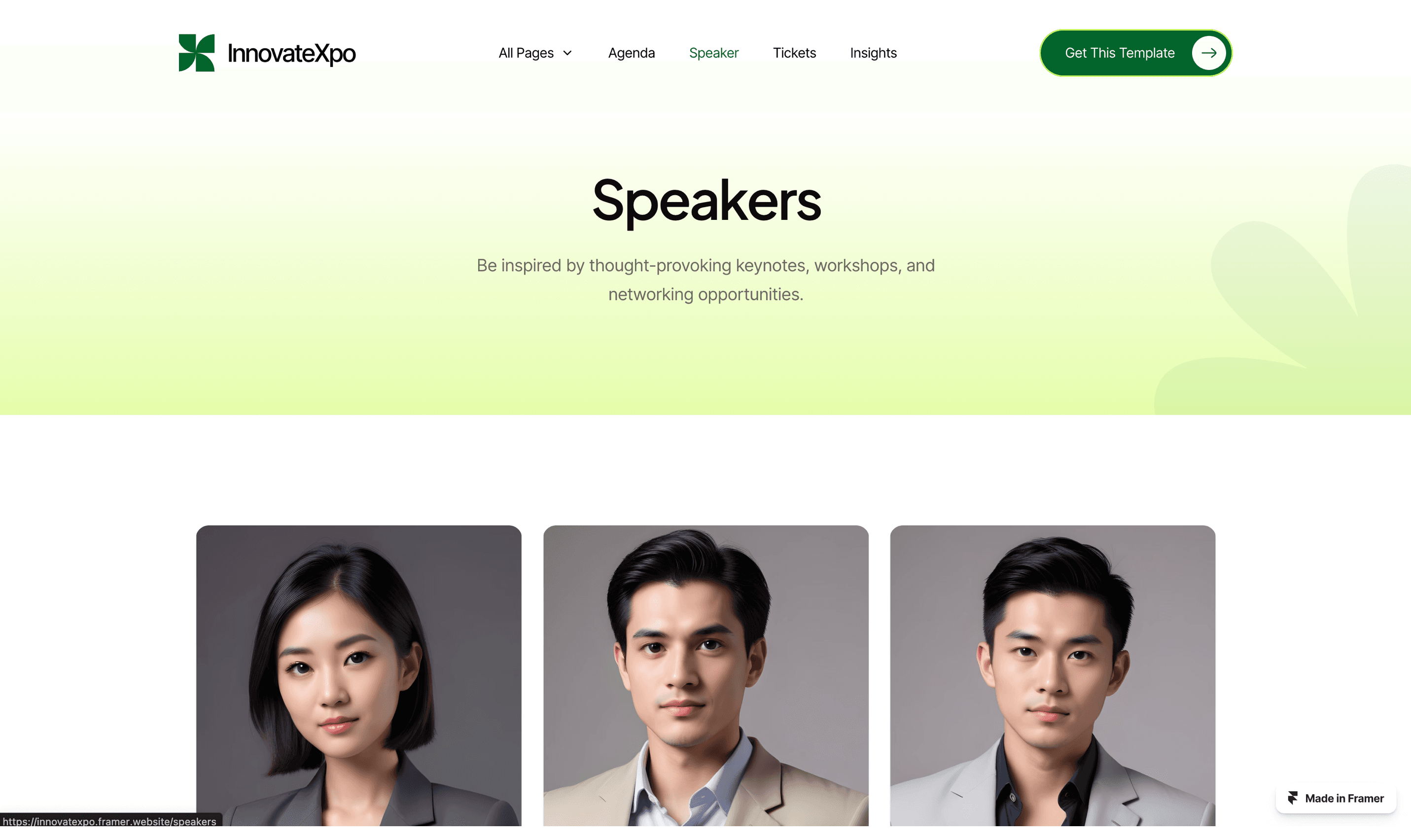Click the Speakers page heading

(706, 201)
